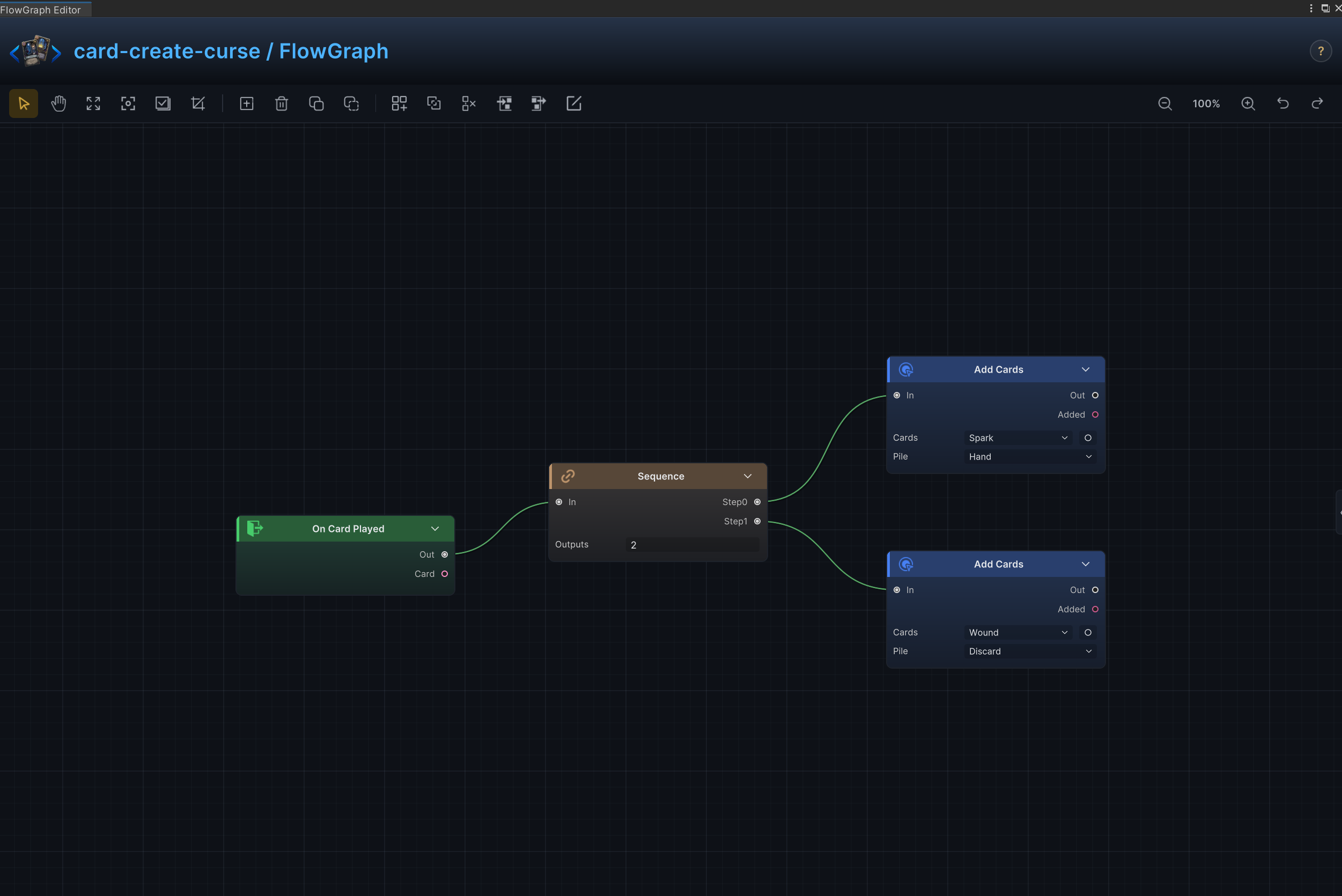
Task: Click the card-create-curse / FlowGraph title link
Action: coord(231,51)
